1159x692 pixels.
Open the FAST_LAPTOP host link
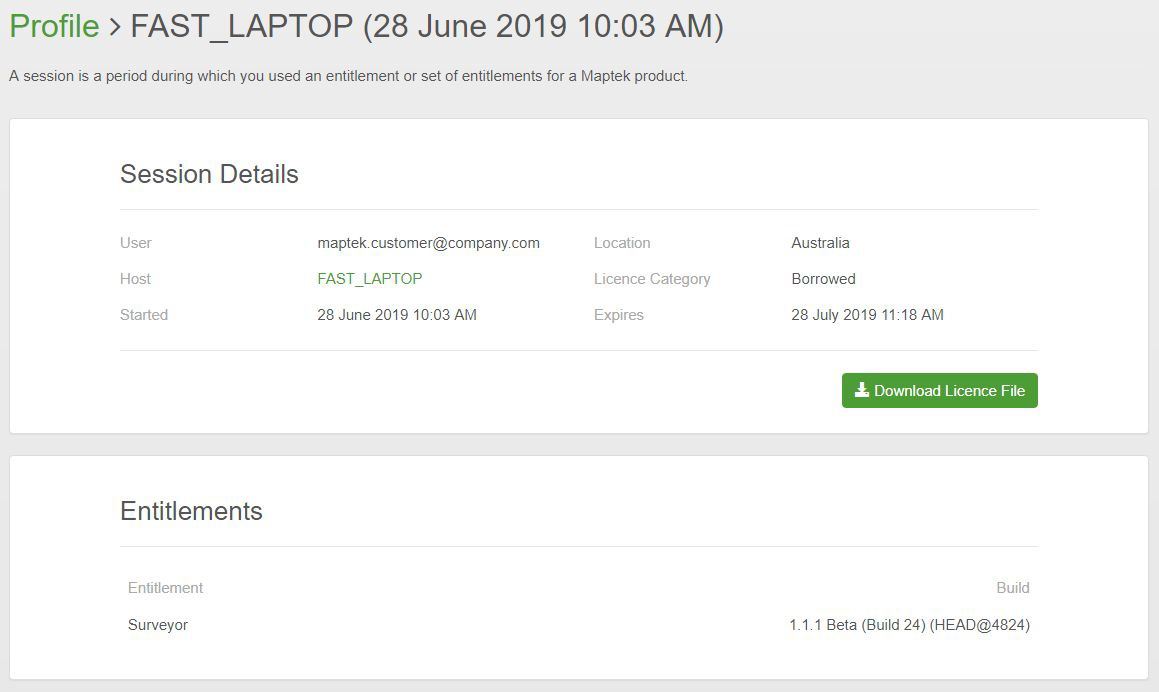(x=369, y=279)
